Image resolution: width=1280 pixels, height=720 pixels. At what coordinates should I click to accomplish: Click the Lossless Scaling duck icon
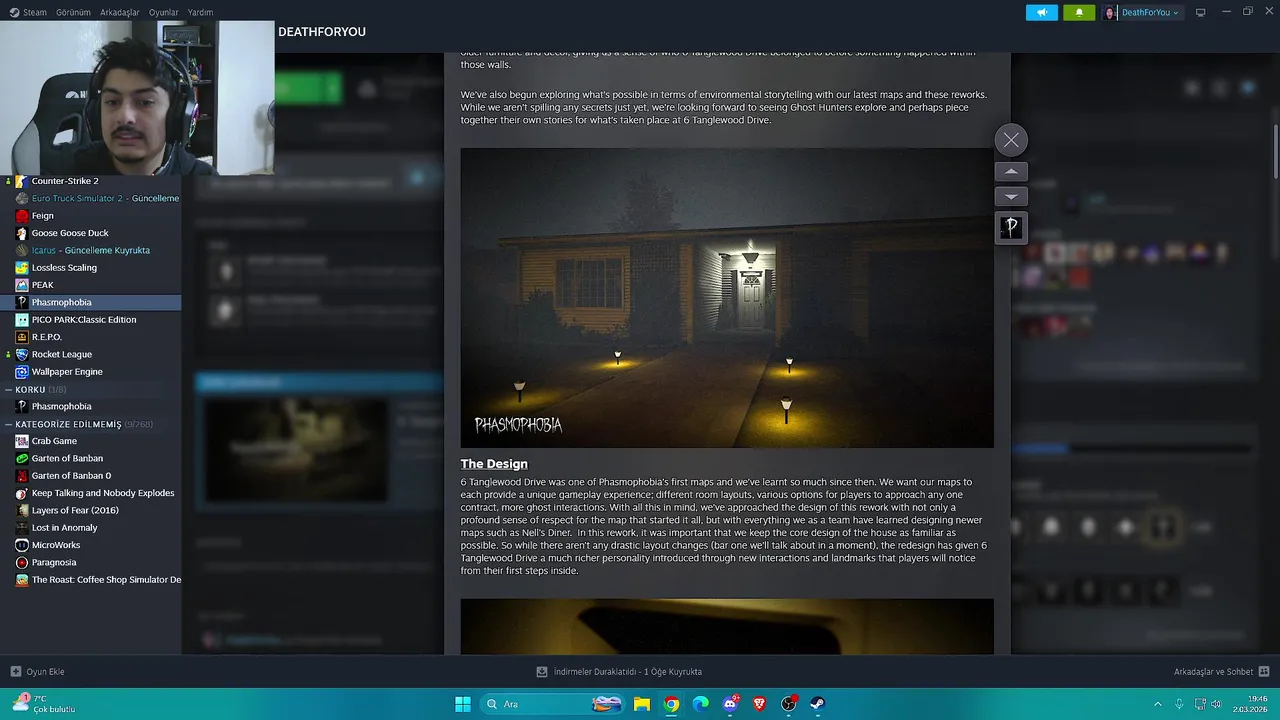pyautogui.click(x=22, y=267)
